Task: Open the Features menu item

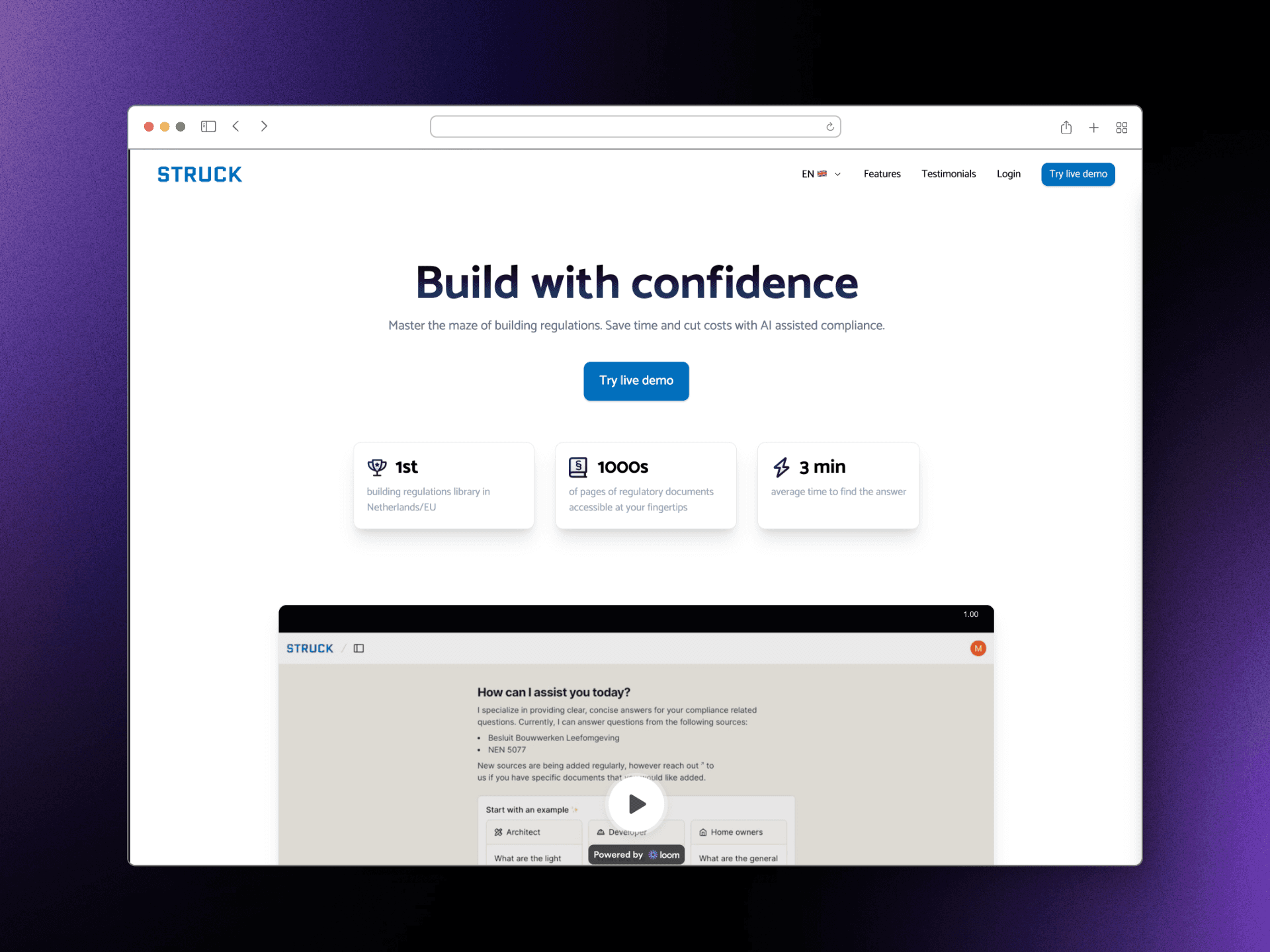Action: pyautogui.click(x=882, y=173)
